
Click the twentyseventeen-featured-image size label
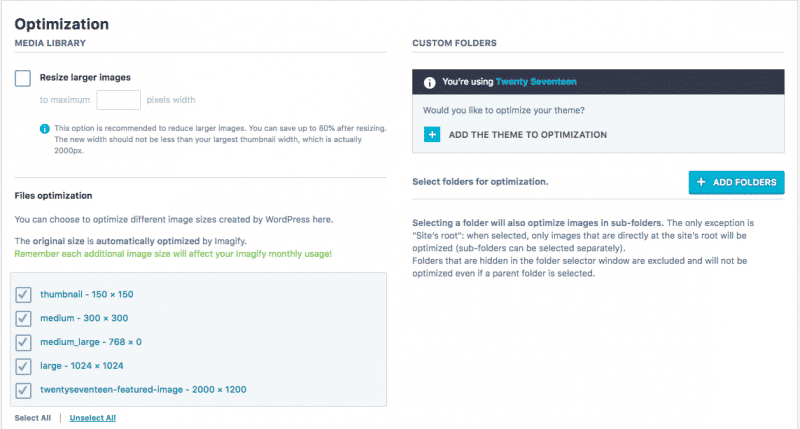pyautogui.click(x=143, y=390)
